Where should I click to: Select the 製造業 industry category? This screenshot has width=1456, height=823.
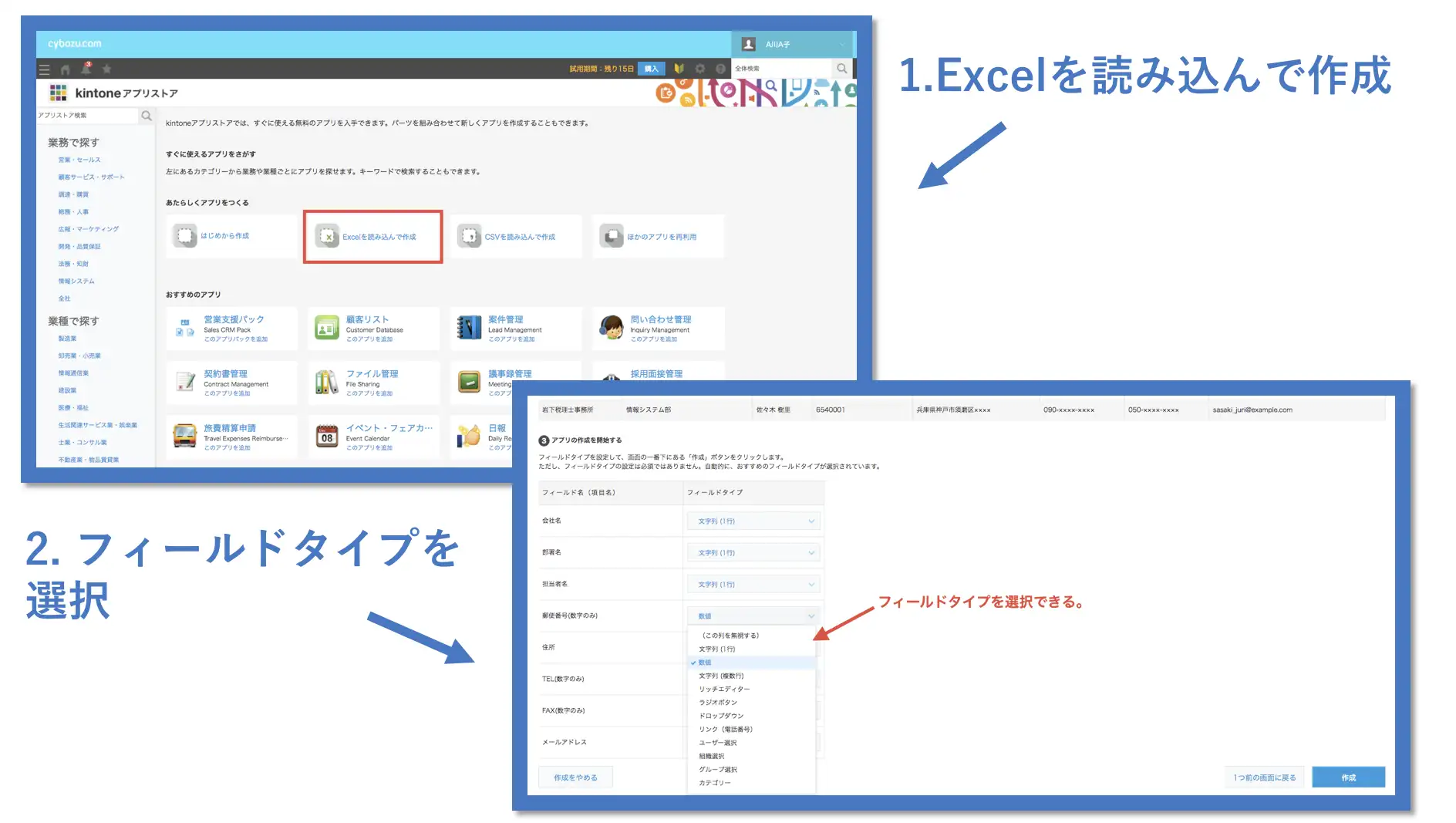(x=67, y=338)
